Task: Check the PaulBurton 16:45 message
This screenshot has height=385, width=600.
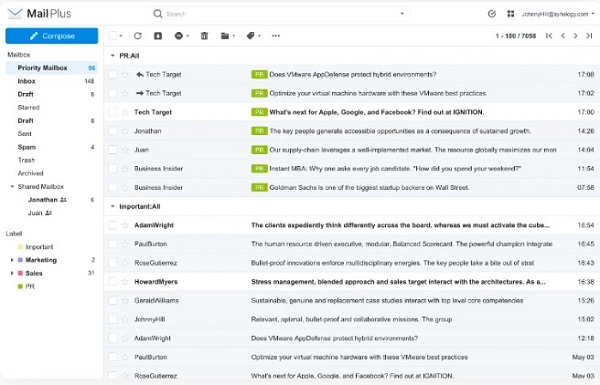Action: tap(112, 244)
